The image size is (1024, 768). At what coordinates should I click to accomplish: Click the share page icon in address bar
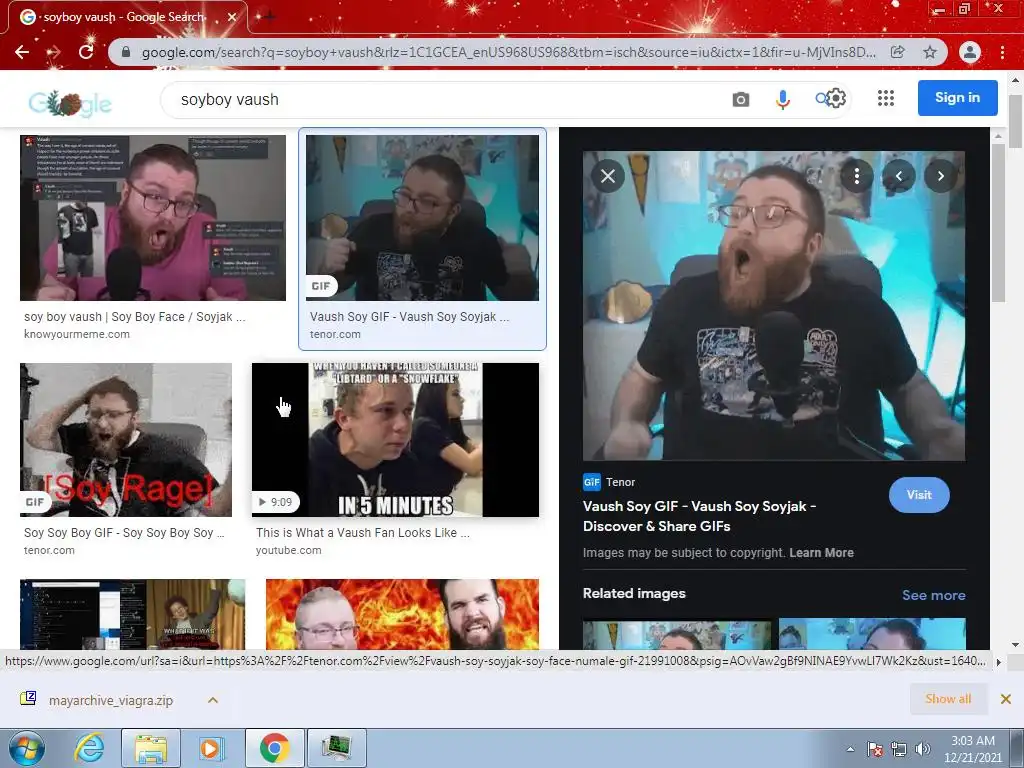tap(898, 52)
